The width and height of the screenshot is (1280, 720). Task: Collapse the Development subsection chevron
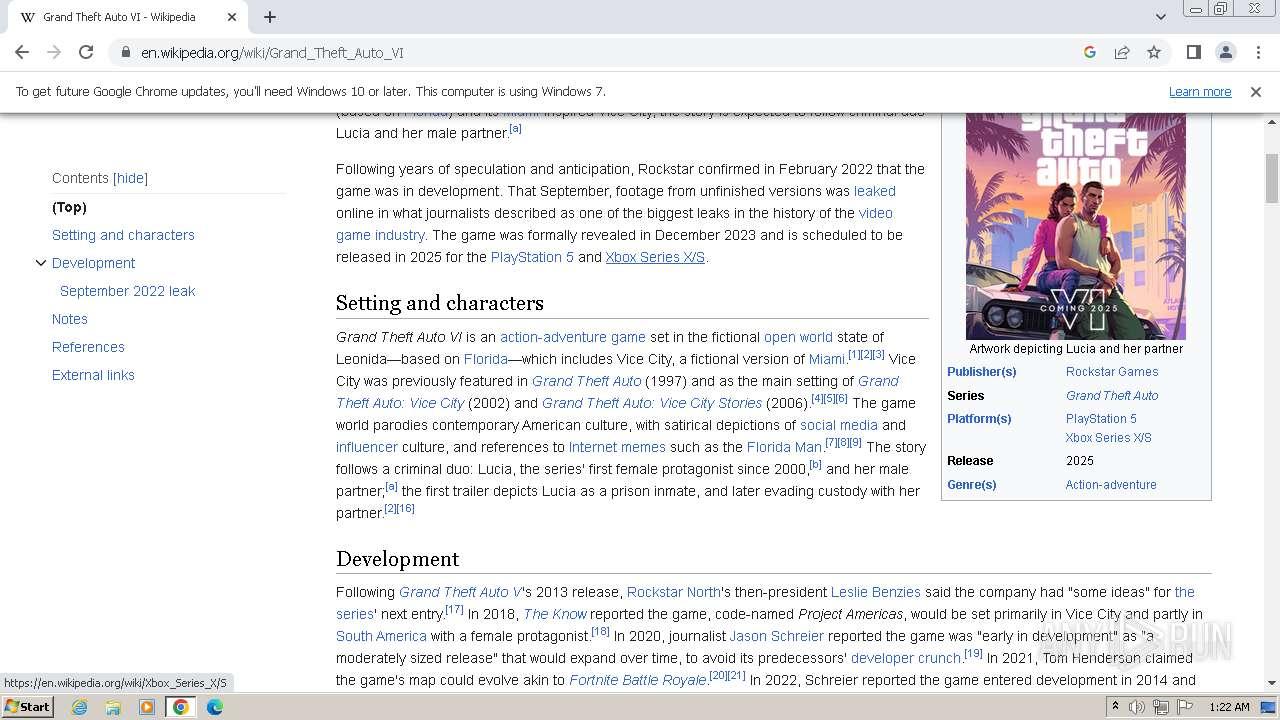(x=41, y=263)
